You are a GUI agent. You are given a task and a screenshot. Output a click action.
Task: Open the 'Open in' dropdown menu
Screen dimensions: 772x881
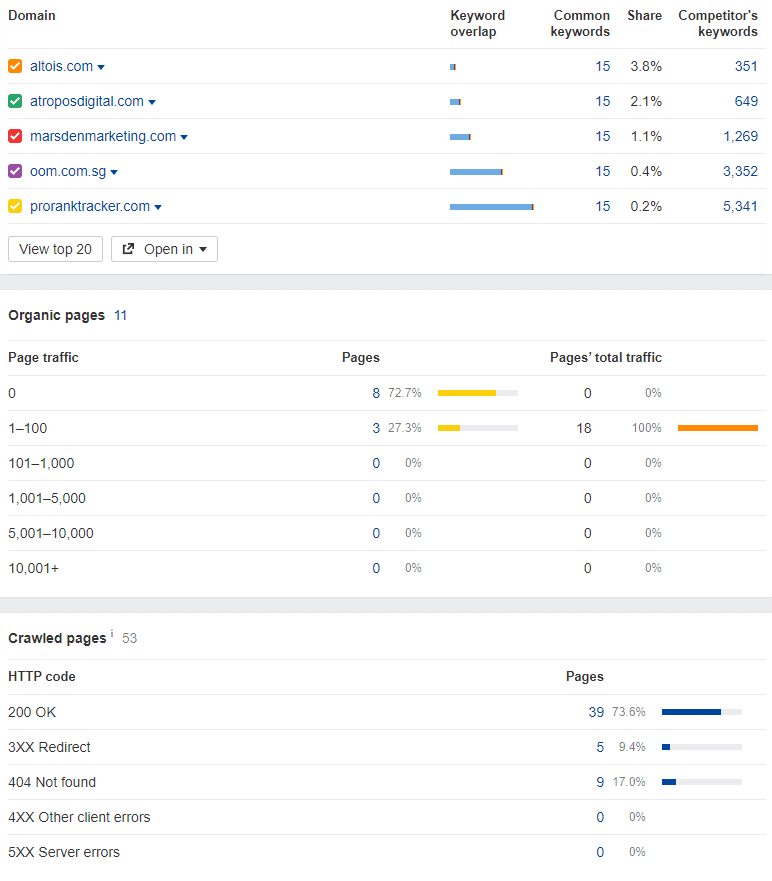164,249
